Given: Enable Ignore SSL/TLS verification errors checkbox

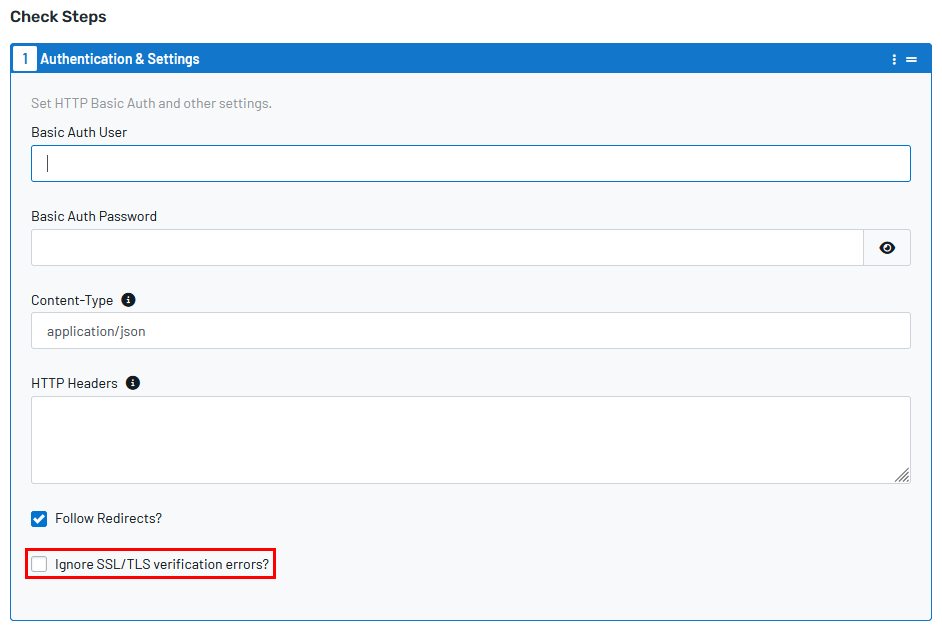Looking at the screenshot, I should point(39,564).
